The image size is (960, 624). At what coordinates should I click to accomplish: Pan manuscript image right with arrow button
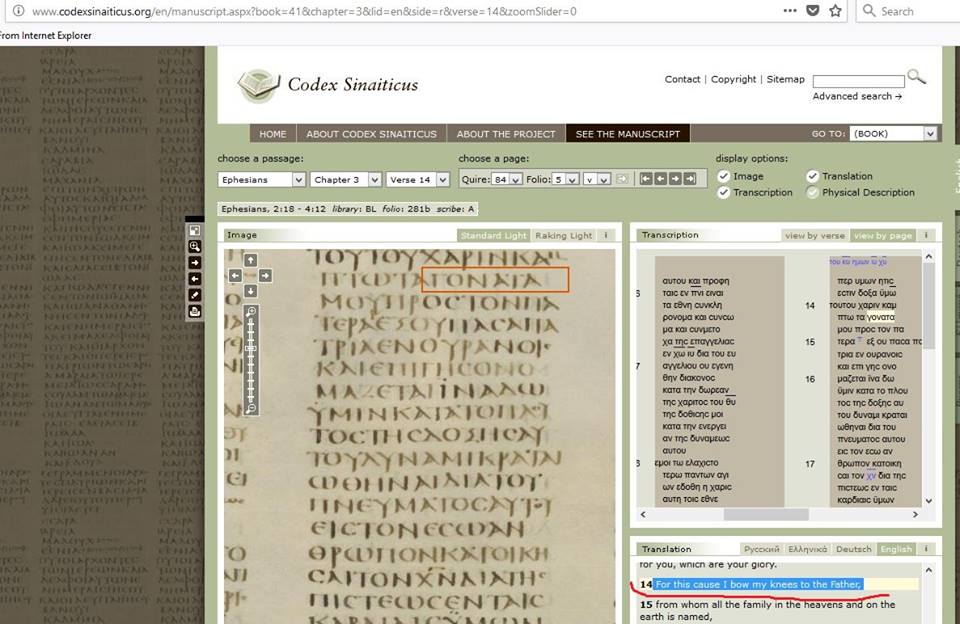coord(266,275)
